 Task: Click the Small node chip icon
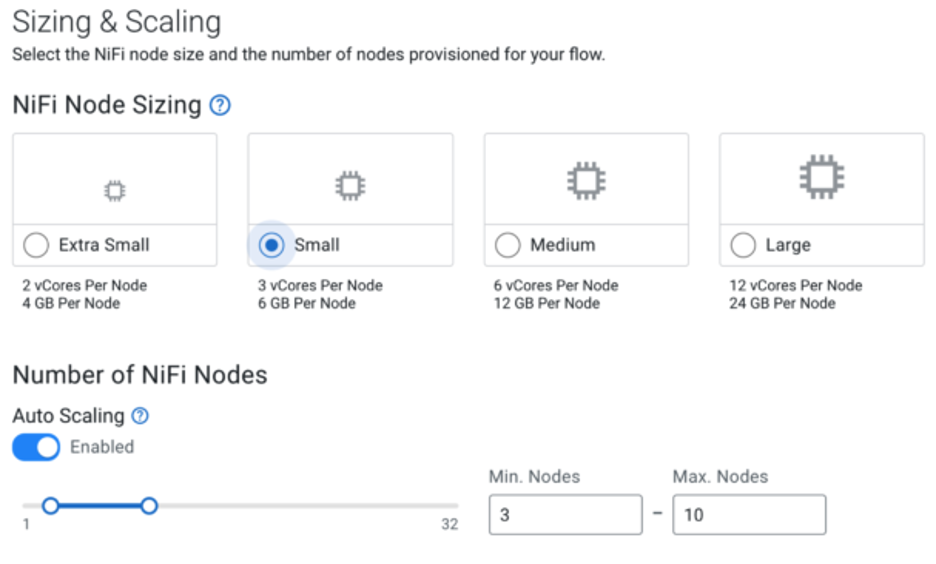pyautogui.click(x=350, y=186)
